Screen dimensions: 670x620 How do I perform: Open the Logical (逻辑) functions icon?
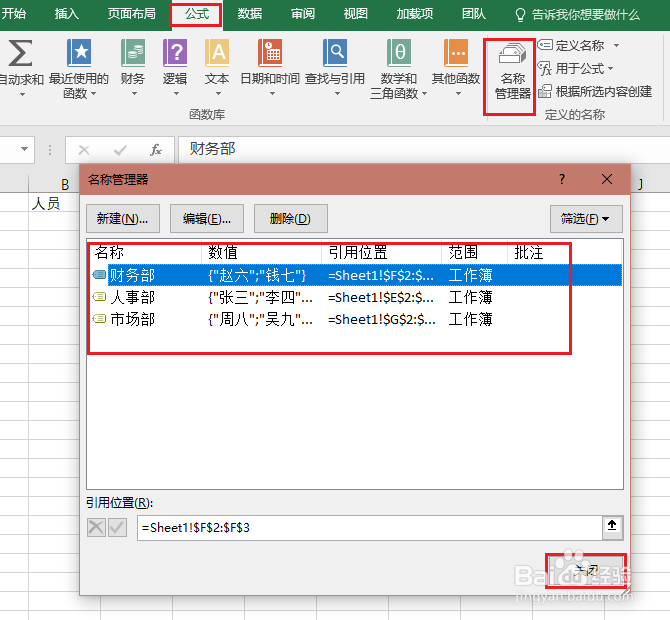click(175, 53)
